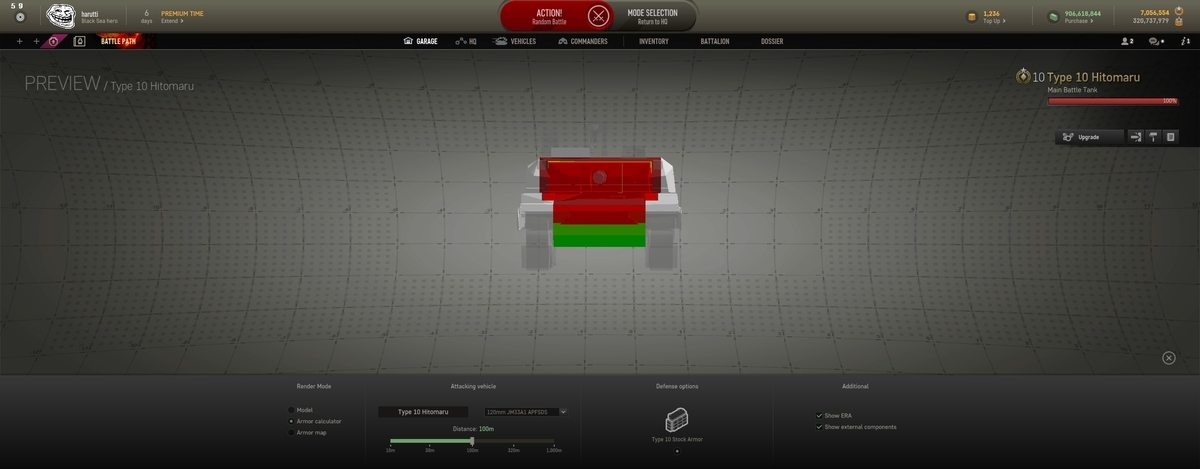
Task: Click the document details icon beside paint roller
Action: point(1170,137)
